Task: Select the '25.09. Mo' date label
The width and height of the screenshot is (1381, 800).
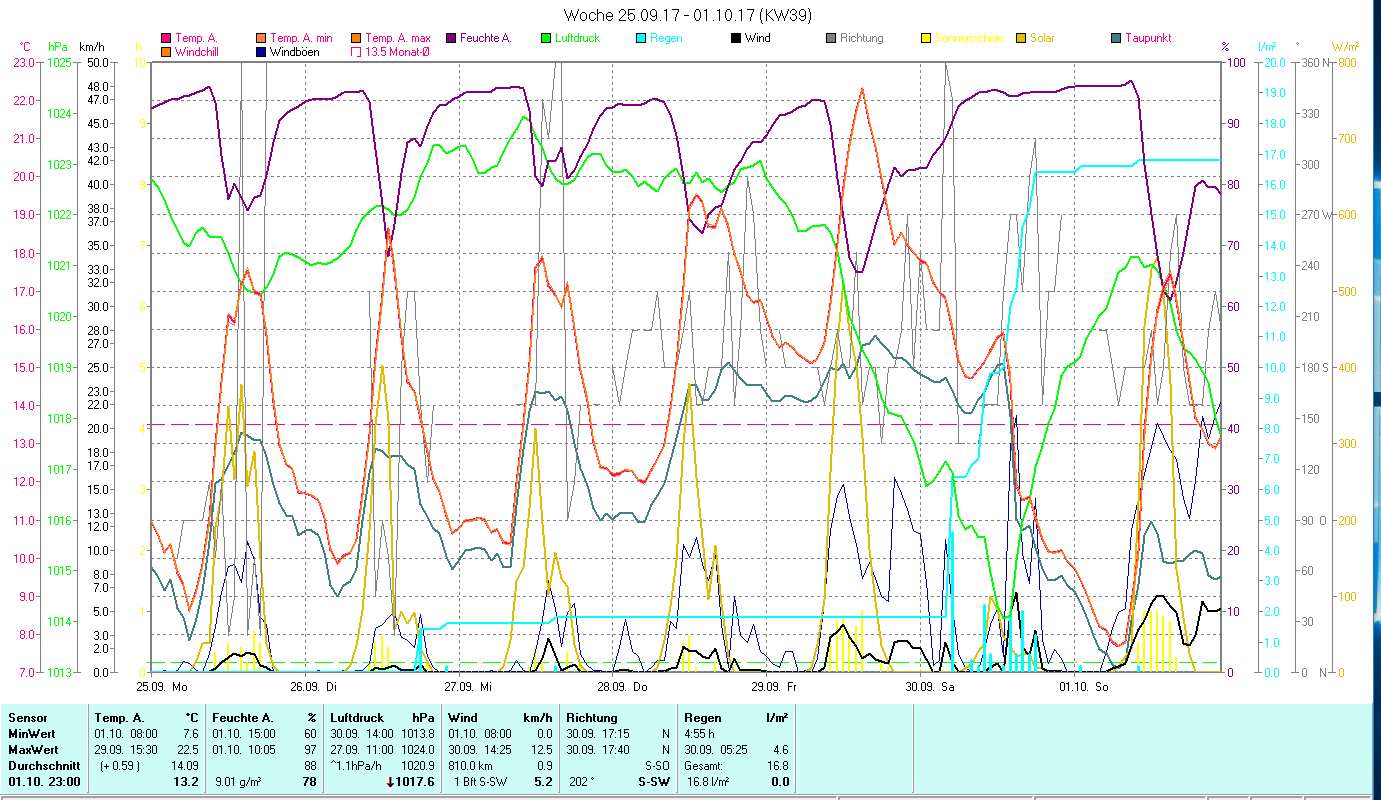Action: (x=162, y=687)
